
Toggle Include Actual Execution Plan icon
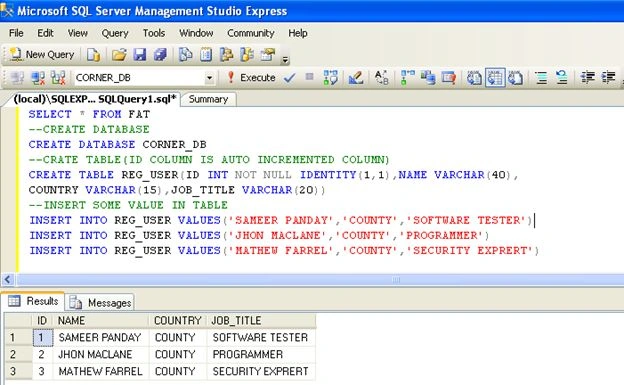click(407, 78)
